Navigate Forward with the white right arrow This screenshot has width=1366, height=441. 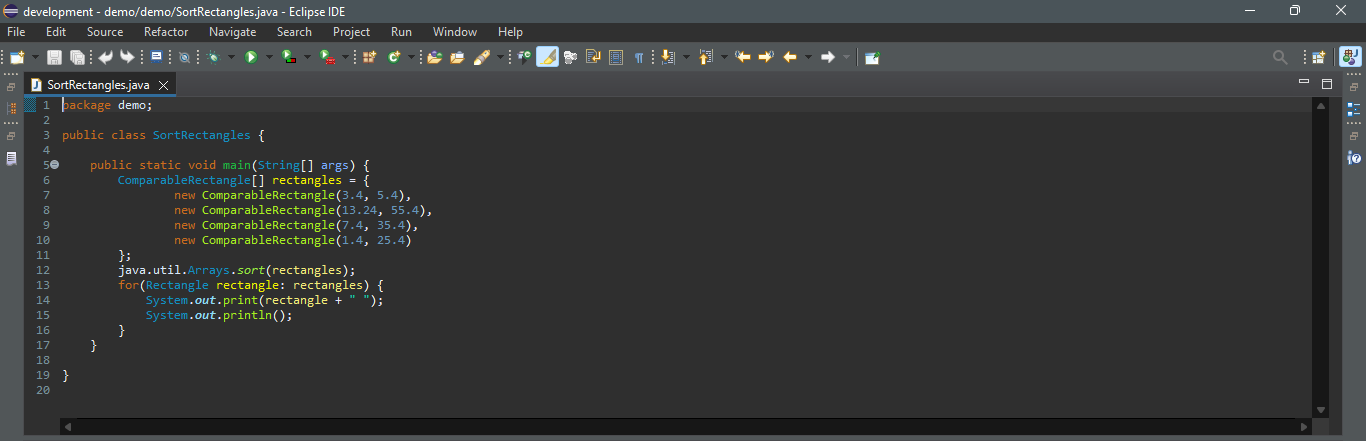(x=827, y=57)
